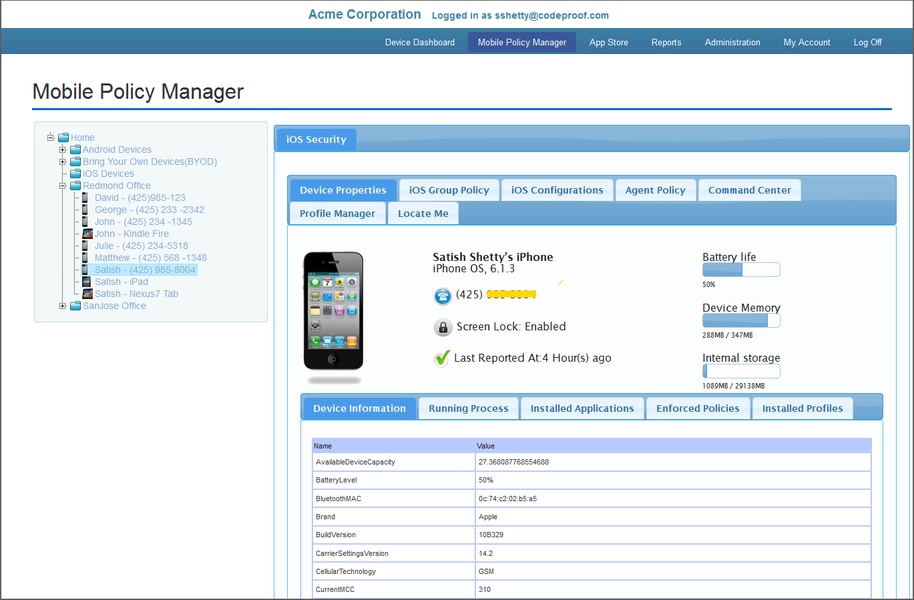Screen dimensions: 914x600
Task: Expand the Bring Your Own Devices node
Action: (62, 162)
